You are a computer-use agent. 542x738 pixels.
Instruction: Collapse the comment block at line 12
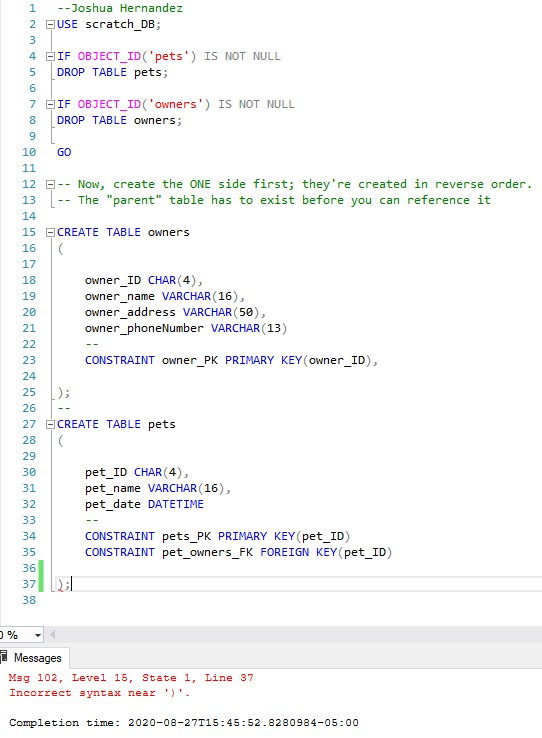pyautogui.click(x=50, y=184)
